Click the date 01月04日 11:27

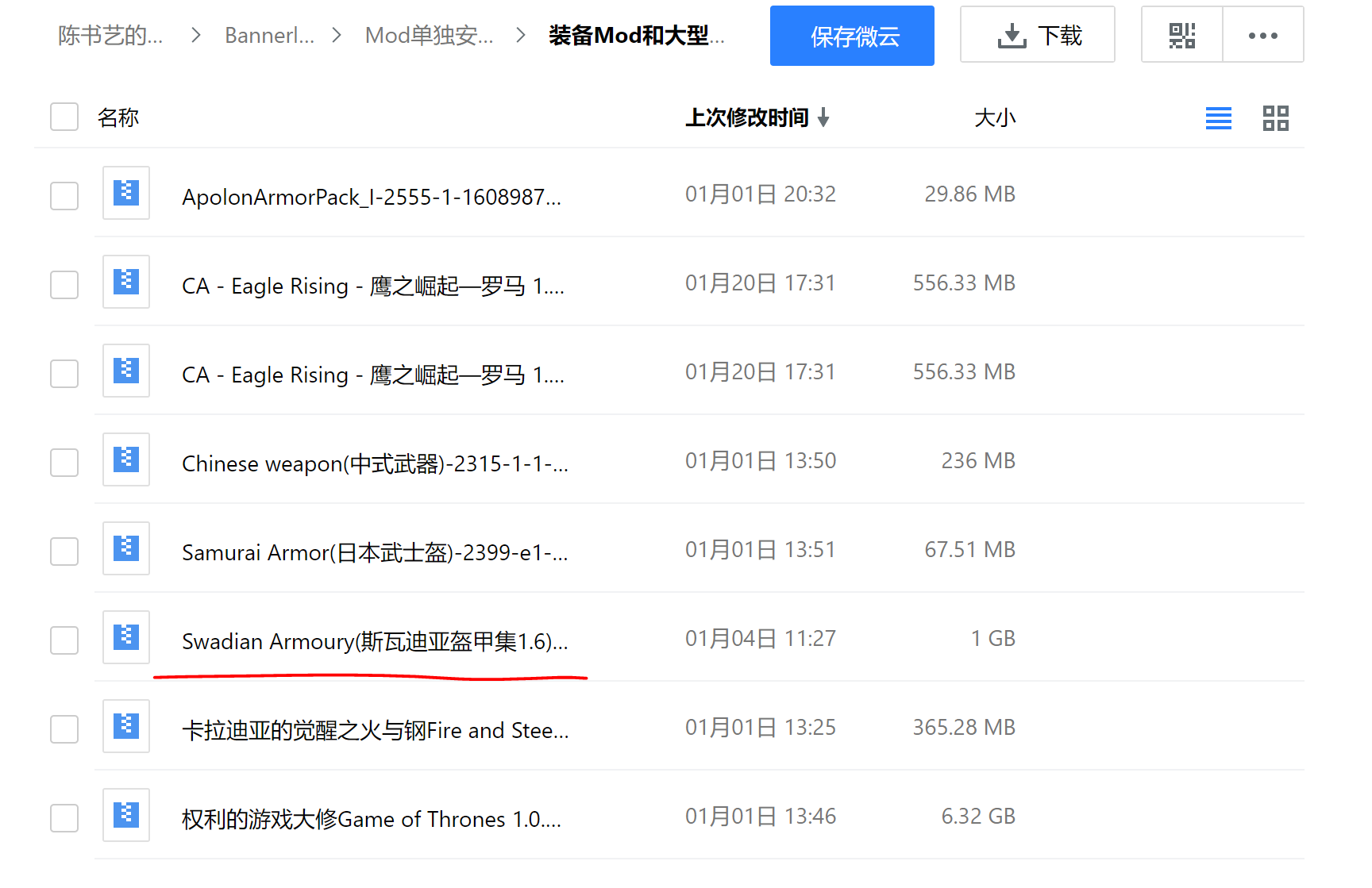click(x=761, y=639)
